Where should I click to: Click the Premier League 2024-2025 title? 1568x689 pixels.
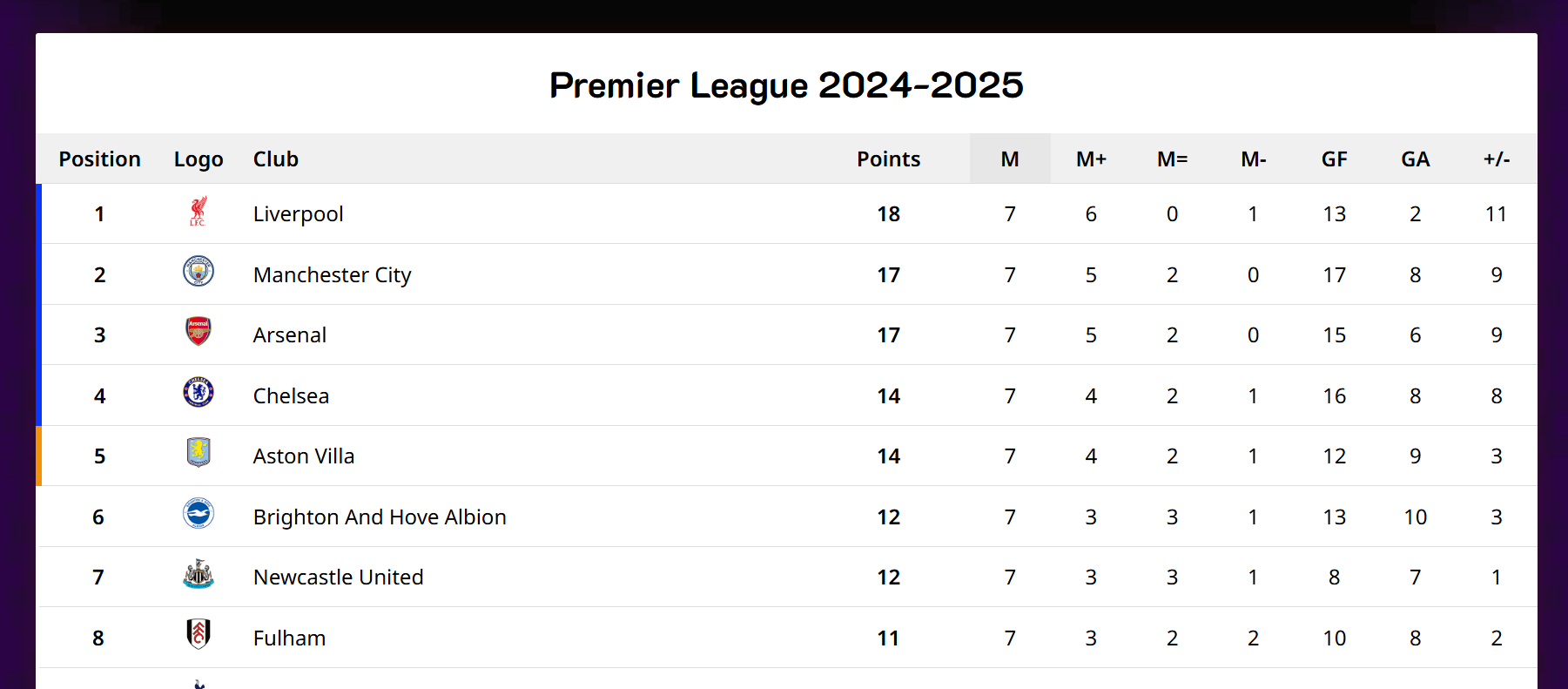pos(786,85)
